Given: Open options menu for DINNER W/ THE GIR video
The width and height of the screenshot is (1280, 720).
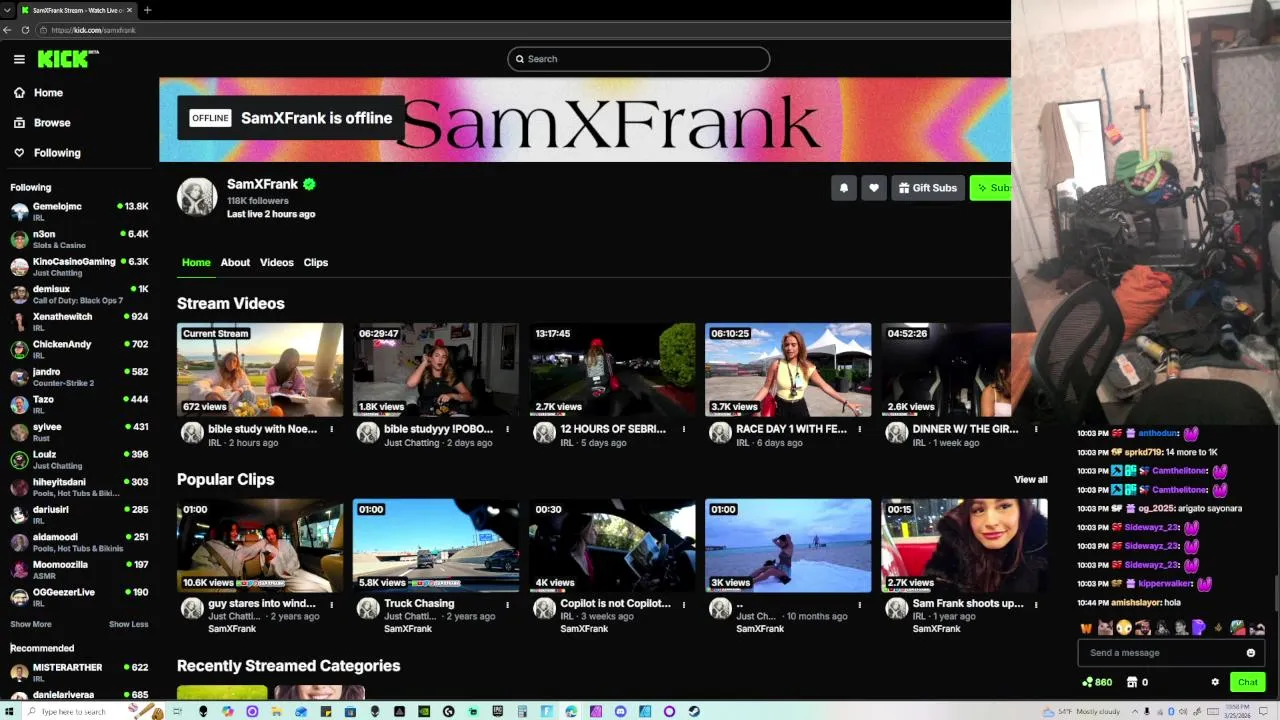Looking at the screenshot, I should click(1036, 429).
